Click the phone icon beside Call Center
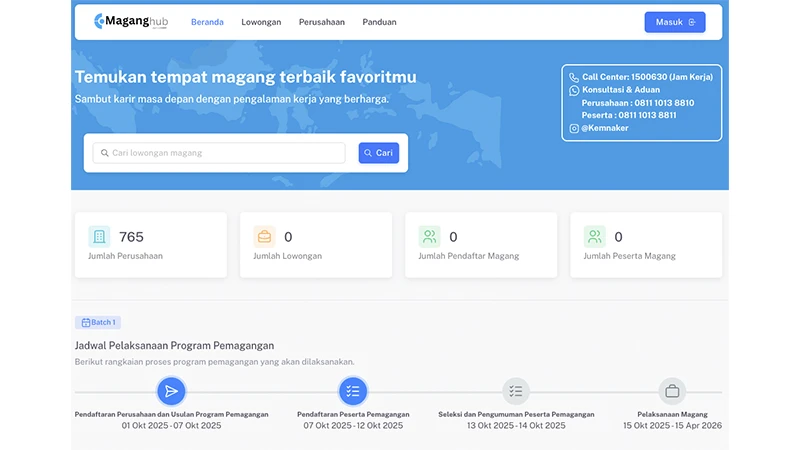This screenshot has width=800, height=450. [x=574, y=77]
